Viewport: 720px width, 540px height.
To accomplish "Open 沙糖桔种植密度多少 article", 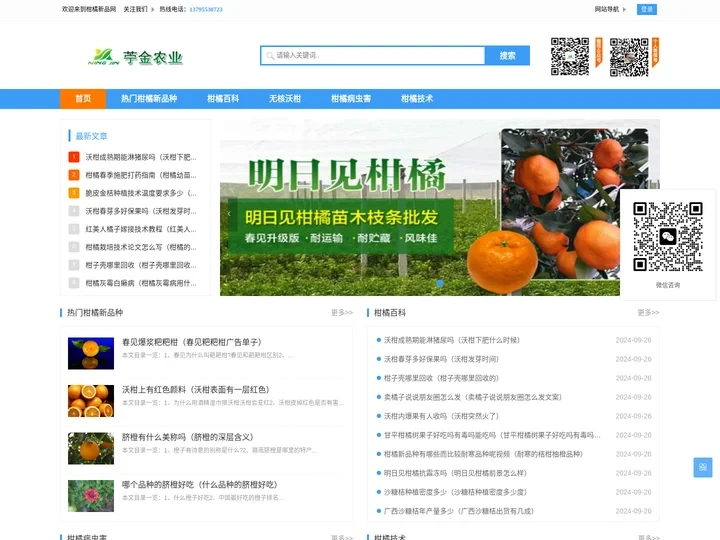I will pyautogui.click(x=455, y=492).
